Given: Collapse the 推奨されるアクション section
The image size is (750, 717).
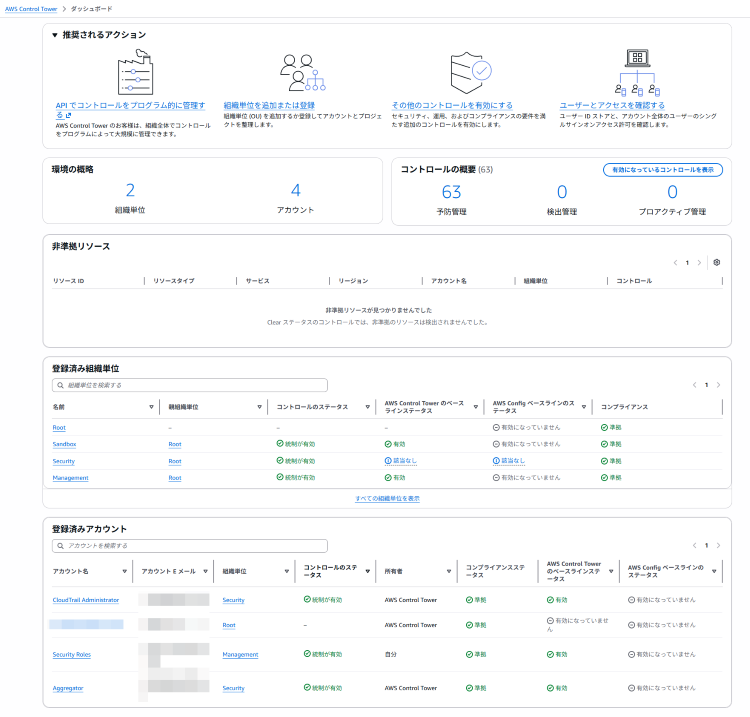Looking at the screenshot, I should pos(55,35).
